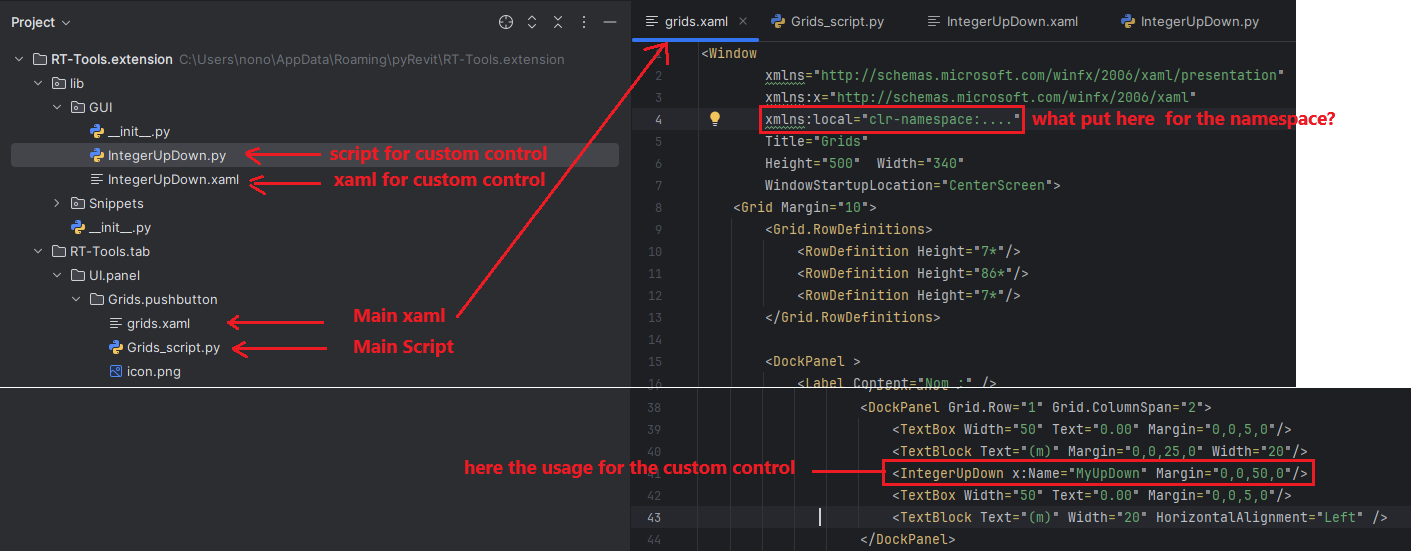The image size is (1415, 551).
Task: Select icon.png image file in tree
Action: point(152,371)
